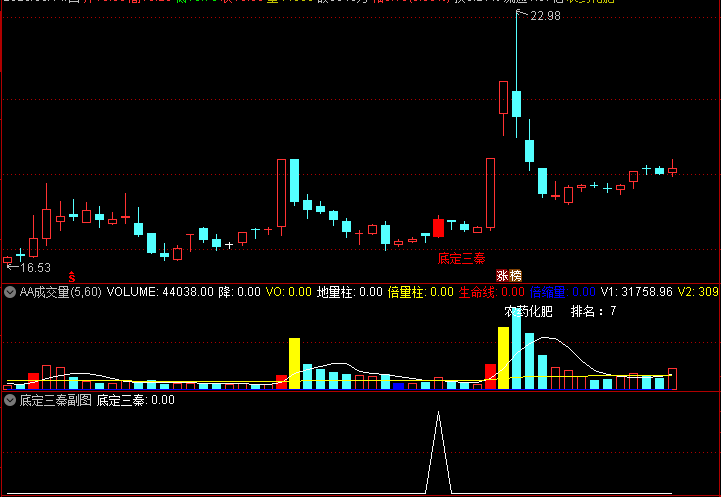Click the V1: 31758.96 readout
Screen dimensions: 721x497
pyautogui.click(x=636, y=292)
